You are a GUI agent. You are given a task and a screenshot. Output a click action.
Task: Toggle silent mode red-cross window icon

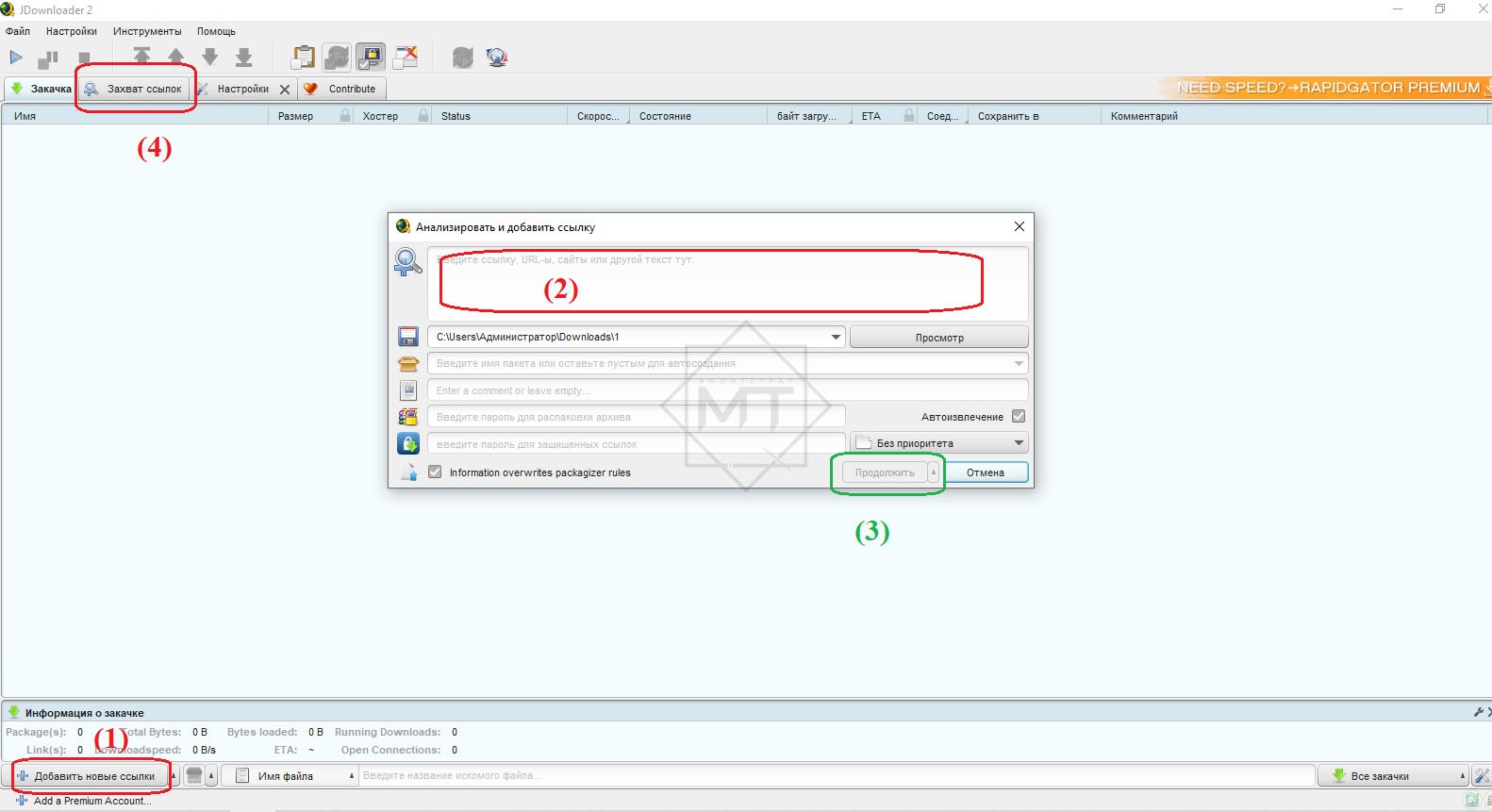pos(406,58)
